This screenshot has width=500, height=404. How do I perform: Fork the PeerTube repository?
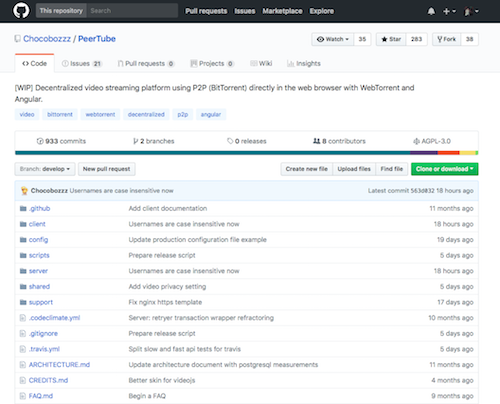[x=446, y=39]
